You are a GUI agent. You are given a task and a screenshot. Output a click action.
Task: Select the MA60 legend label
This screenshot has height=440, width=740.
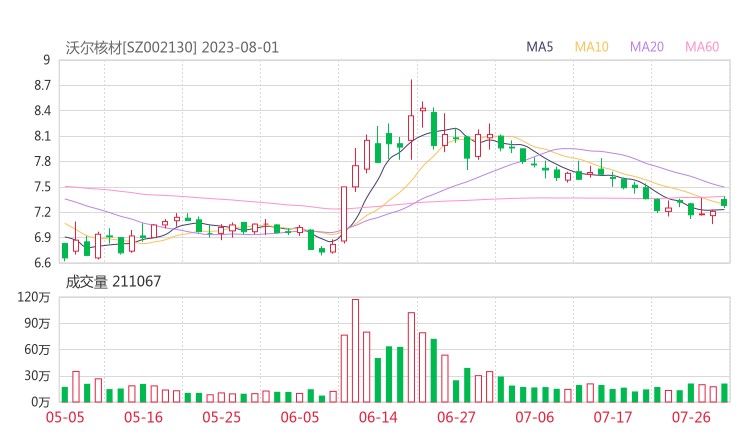point(702,47)
